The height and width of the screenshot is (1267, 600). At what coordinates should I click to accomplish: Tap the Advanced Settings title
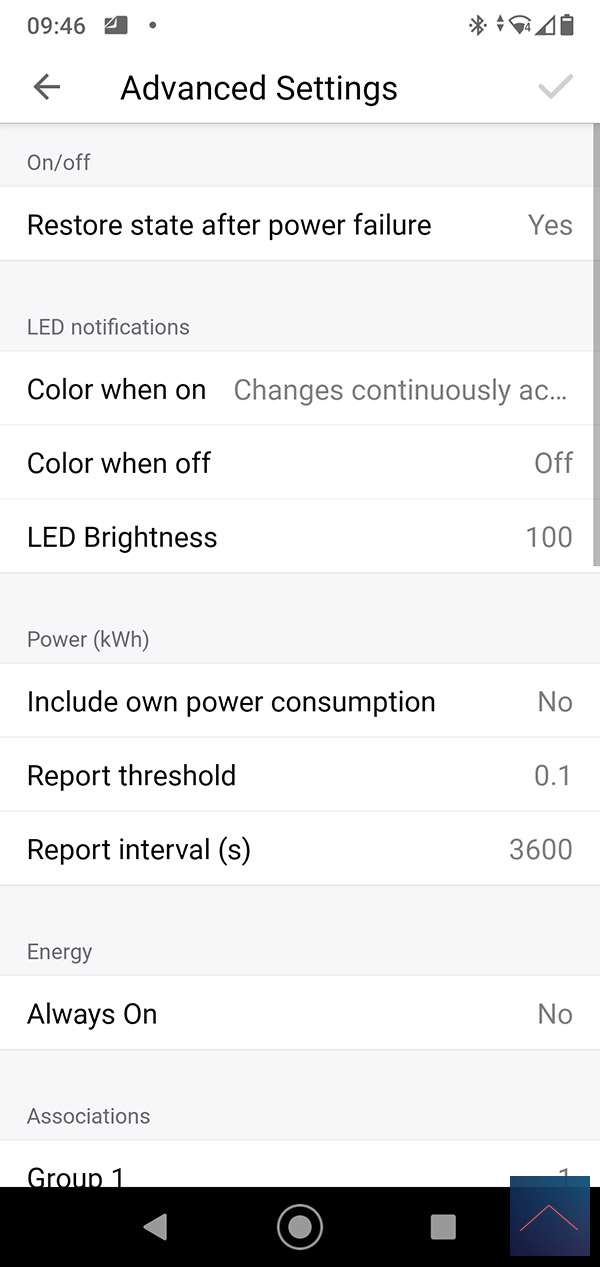pyautogui.click(x=259, y=88)
